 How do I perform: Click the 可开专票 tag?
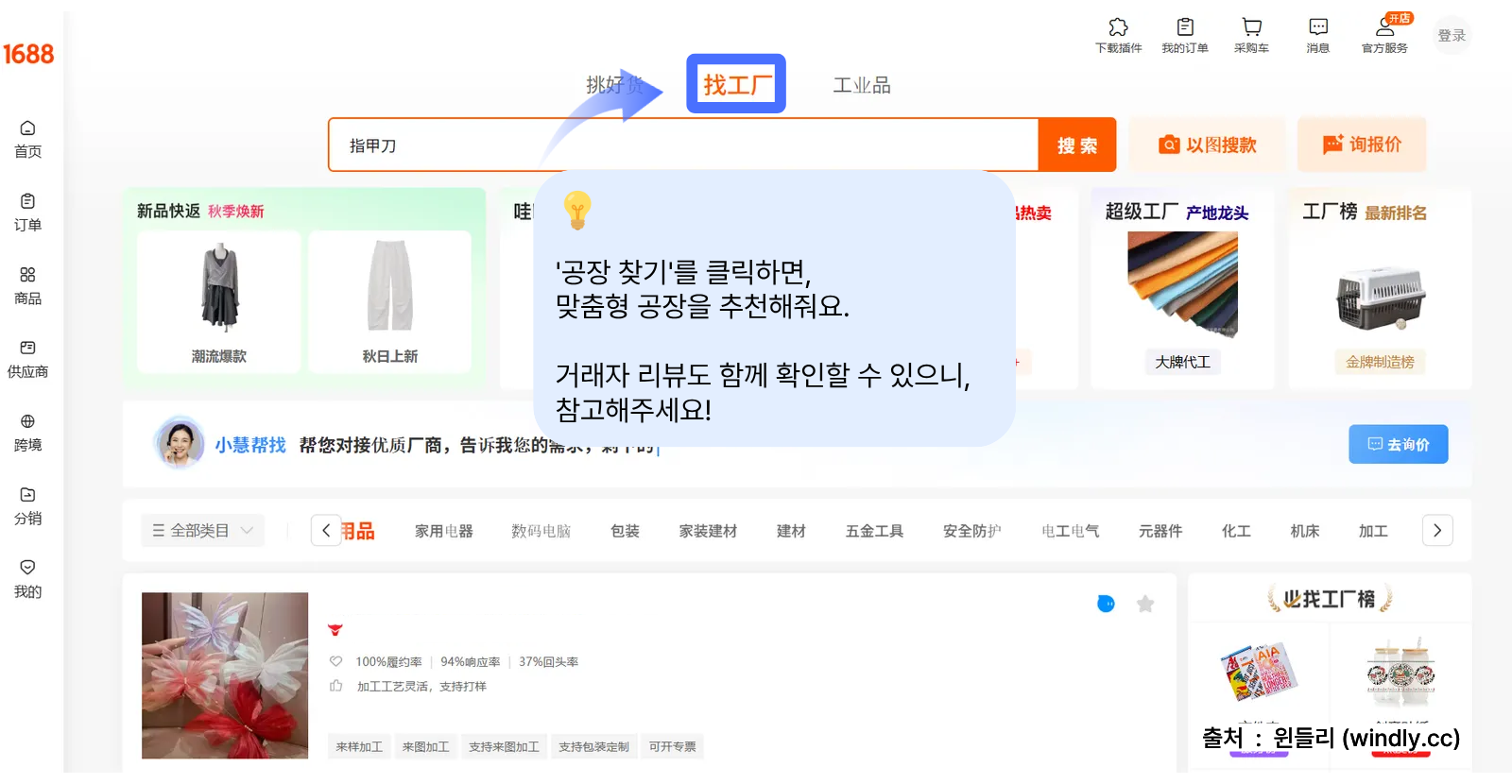(x=672, y=746)
